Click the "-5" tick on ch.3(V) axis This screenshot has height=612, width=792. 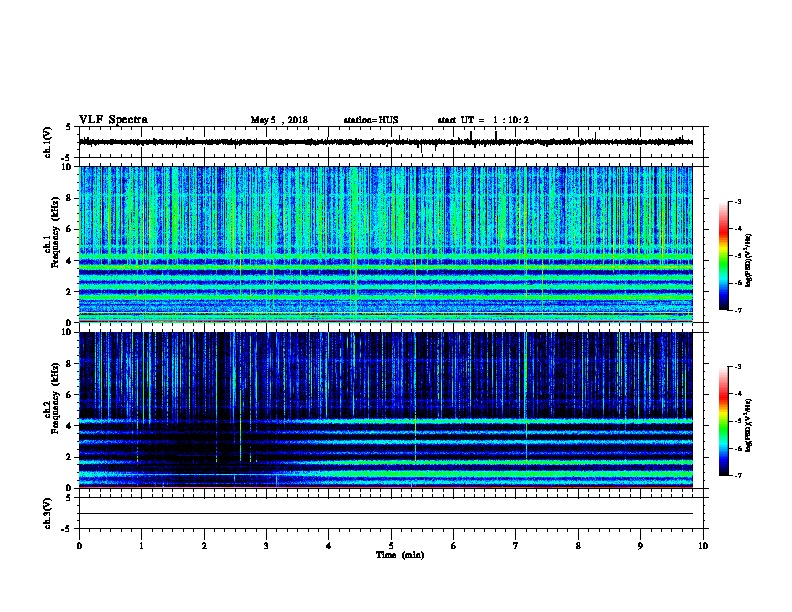click(68, 529)
